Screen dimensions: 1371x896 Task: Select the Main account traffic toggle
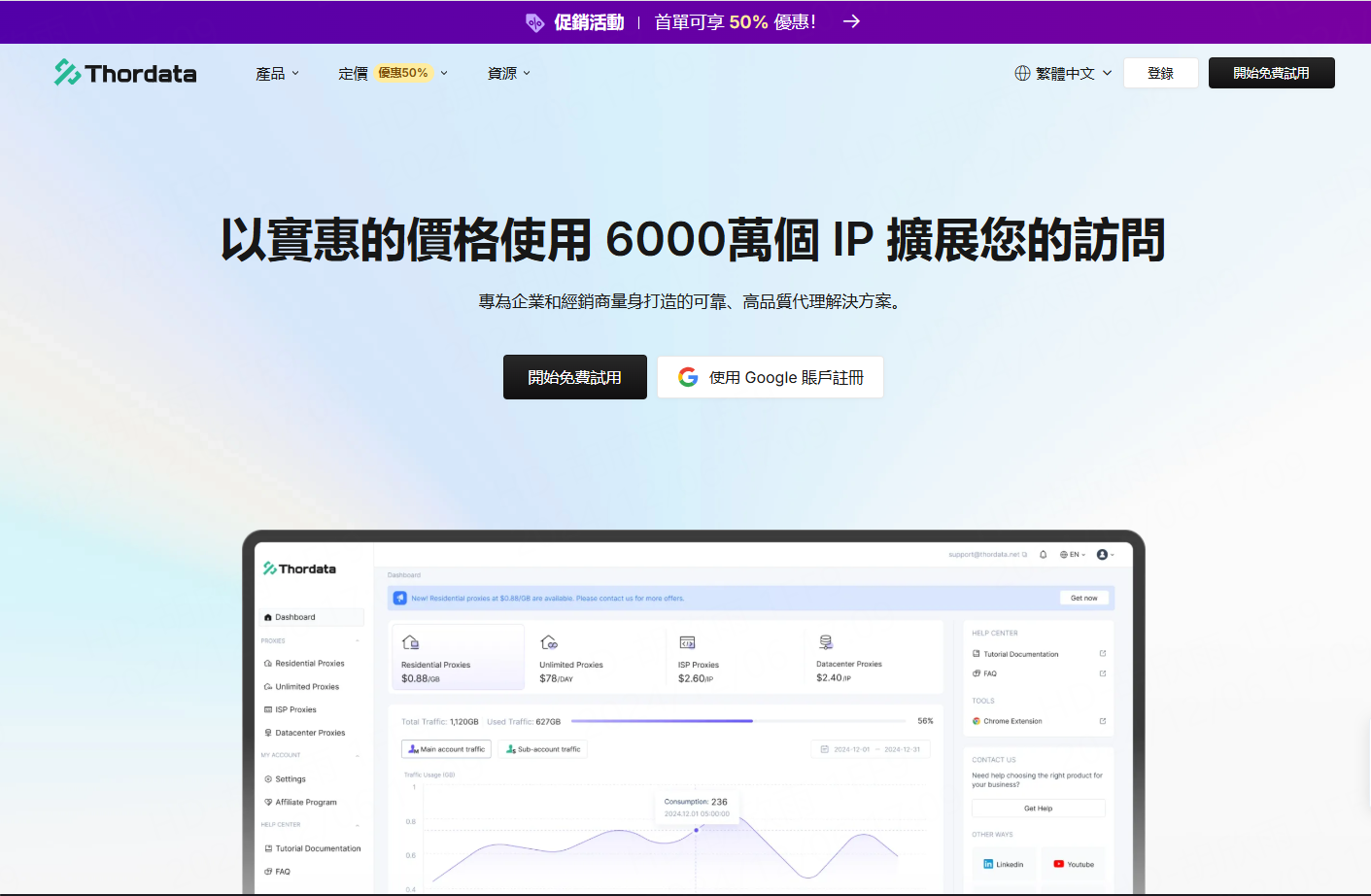(x=446, y=749)
